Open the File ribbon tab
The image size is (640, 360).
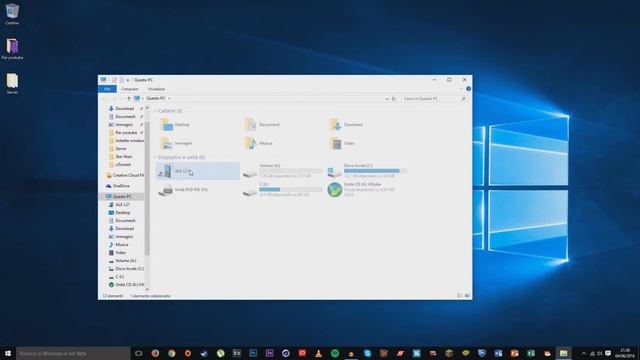coord(107,89)
